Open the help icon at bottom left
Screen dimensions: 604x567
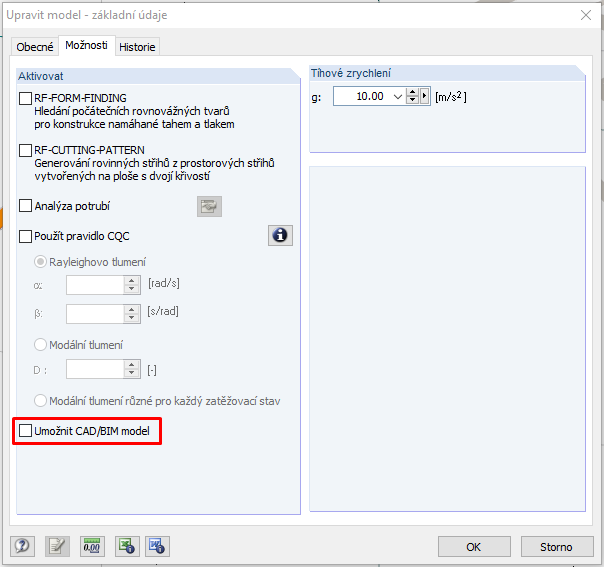[22, 546]
